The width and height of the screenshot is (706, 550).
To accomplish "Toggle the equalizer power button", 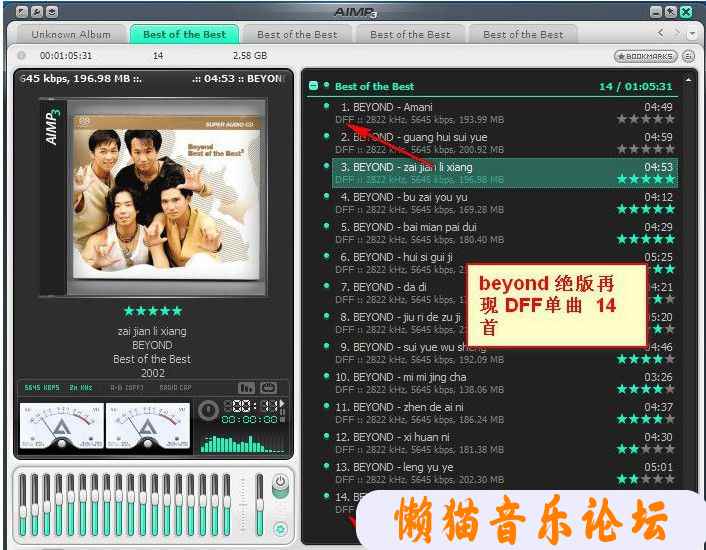I will click(x=280, y=483).
